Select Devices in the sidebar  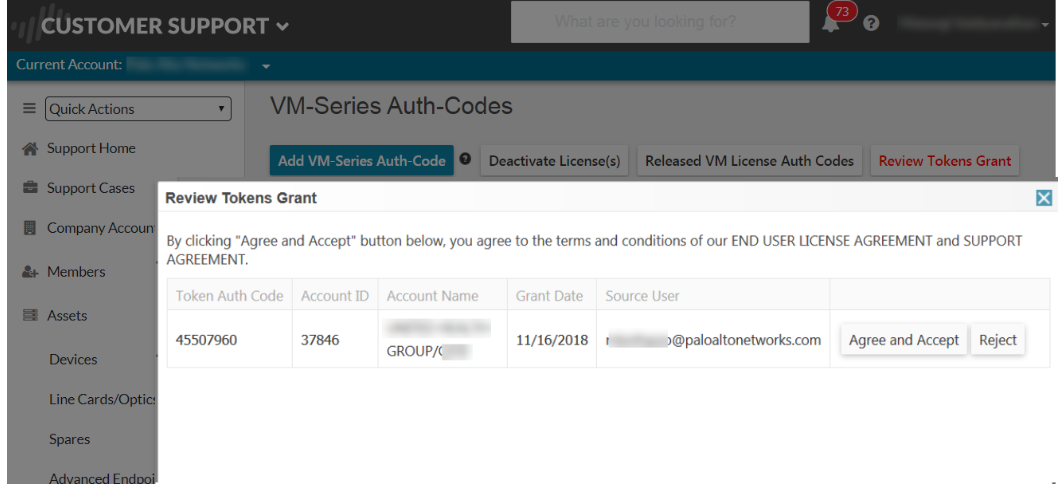[73, 359]
